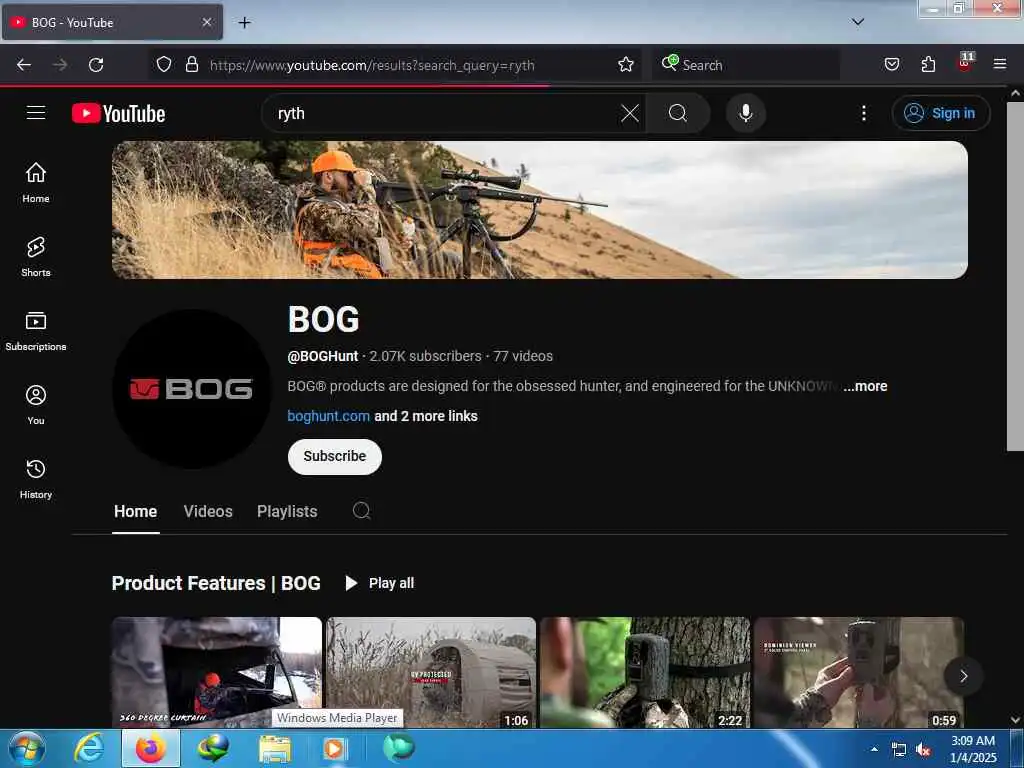Close the BOG - YouTube tab
This screenshot has width=1024, height=768.
point(206,22)
